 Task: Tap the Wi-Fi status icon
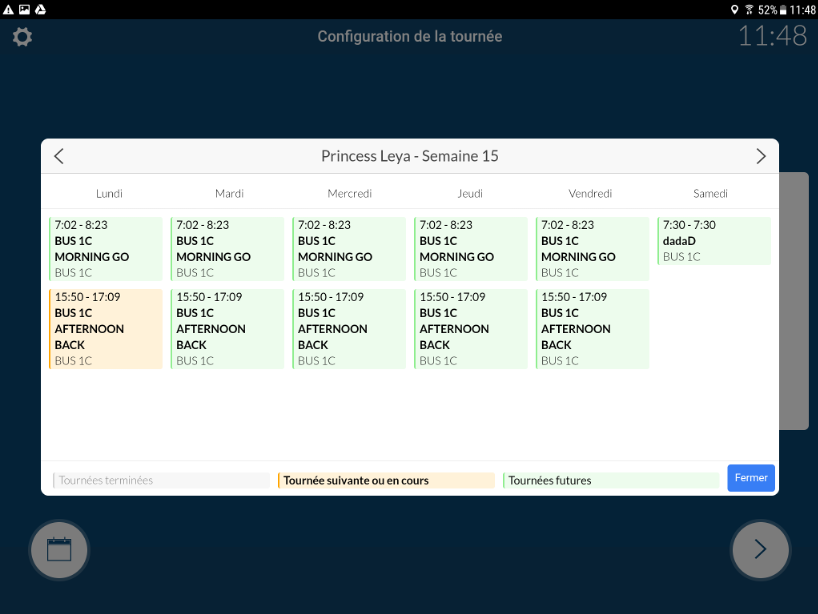749,9
